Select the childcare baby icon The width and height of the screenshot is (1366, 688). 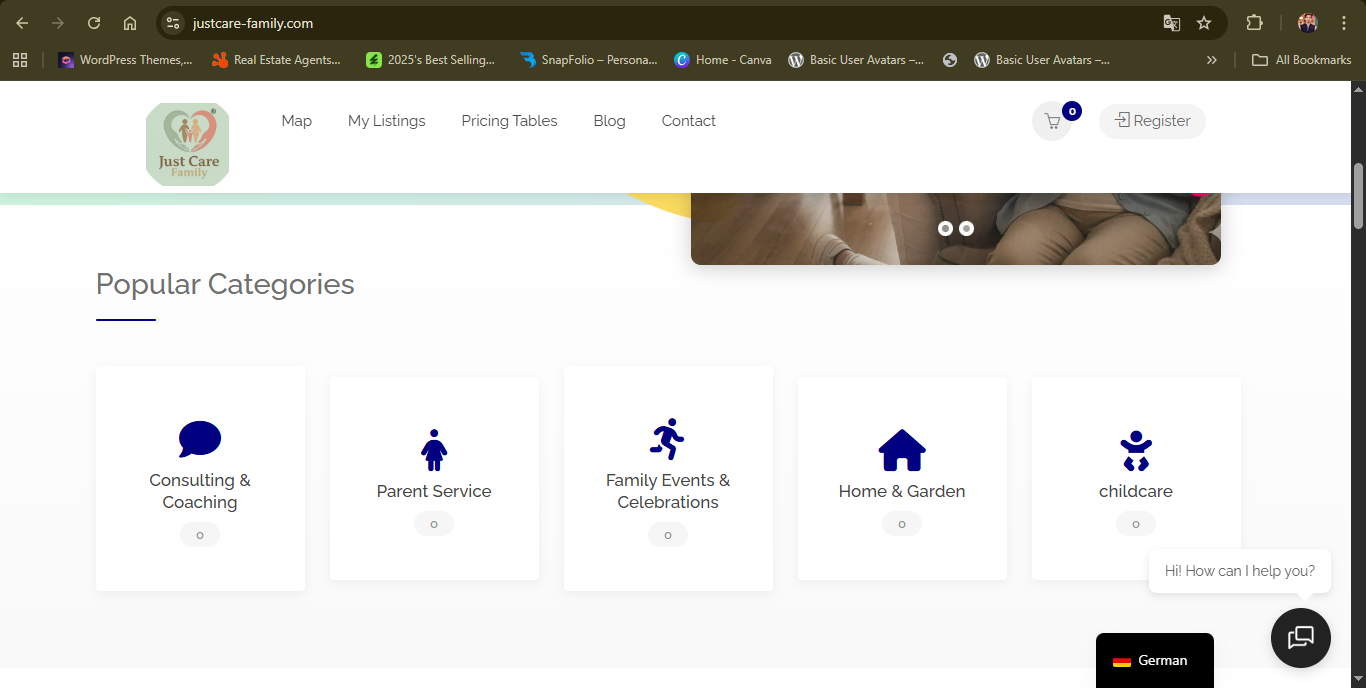coord(1136,450)
